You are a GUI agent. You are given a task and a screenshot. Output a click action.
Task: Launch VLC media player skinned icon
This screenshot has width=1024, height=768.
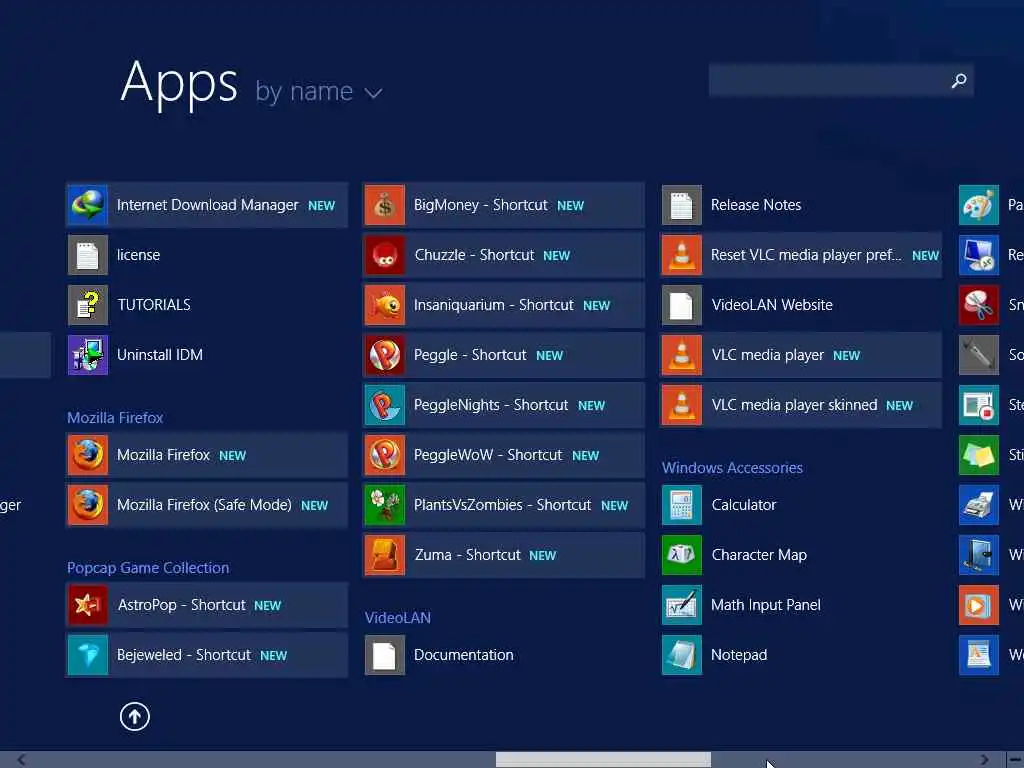coord(682,405)
